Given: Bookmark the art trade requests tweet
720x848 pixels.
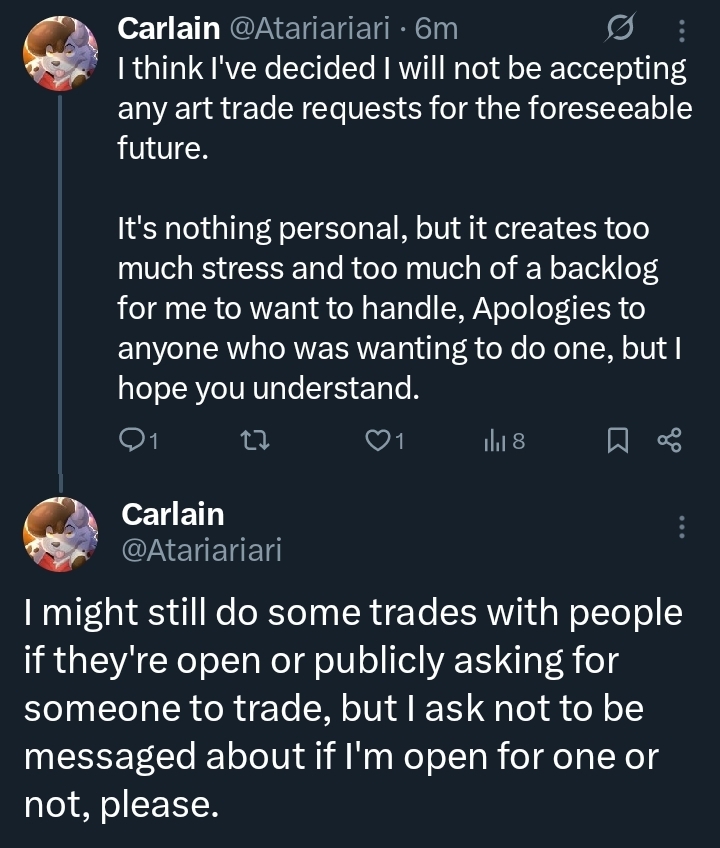Looking at the screenshot, I should (619, 439).
